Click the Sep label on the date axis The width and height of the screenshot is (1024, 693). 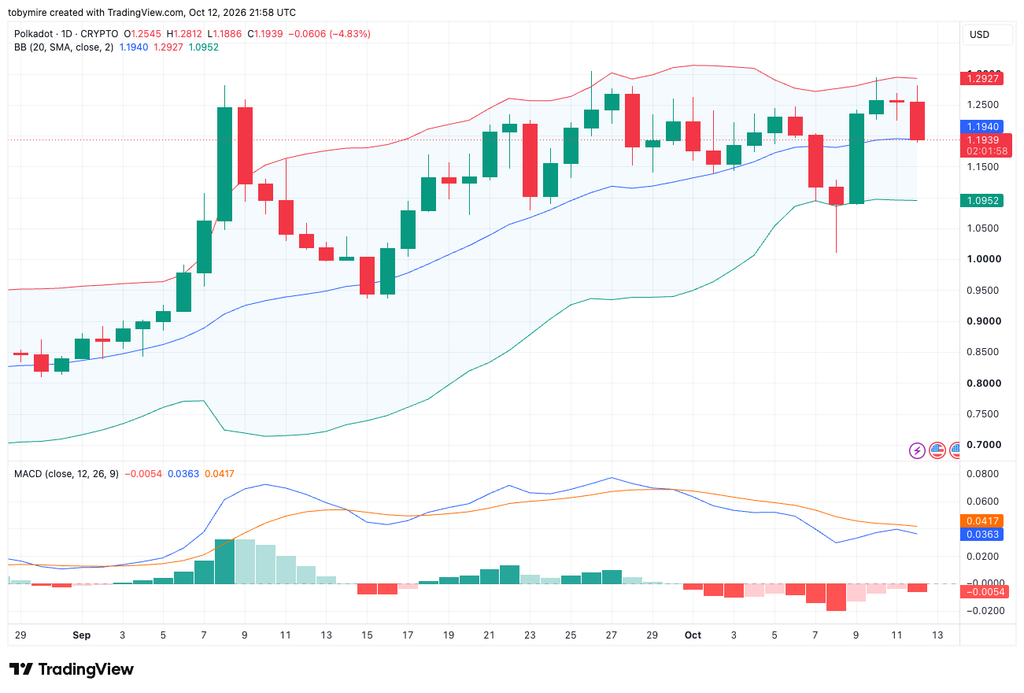coord(82,635)
